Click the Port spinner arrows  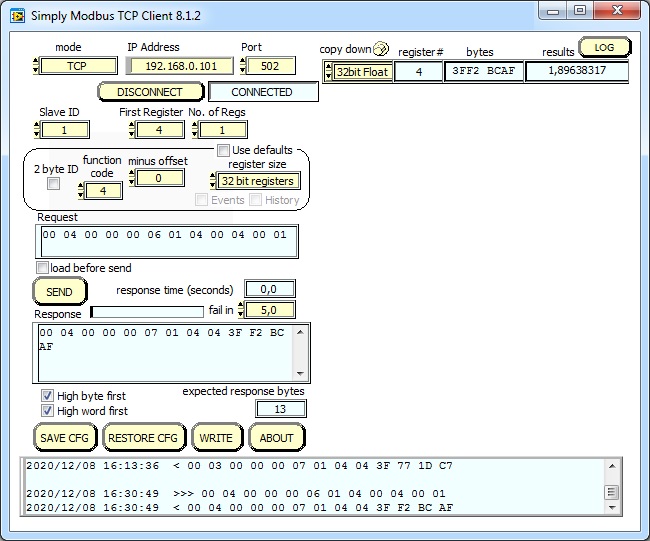[243, 66]
